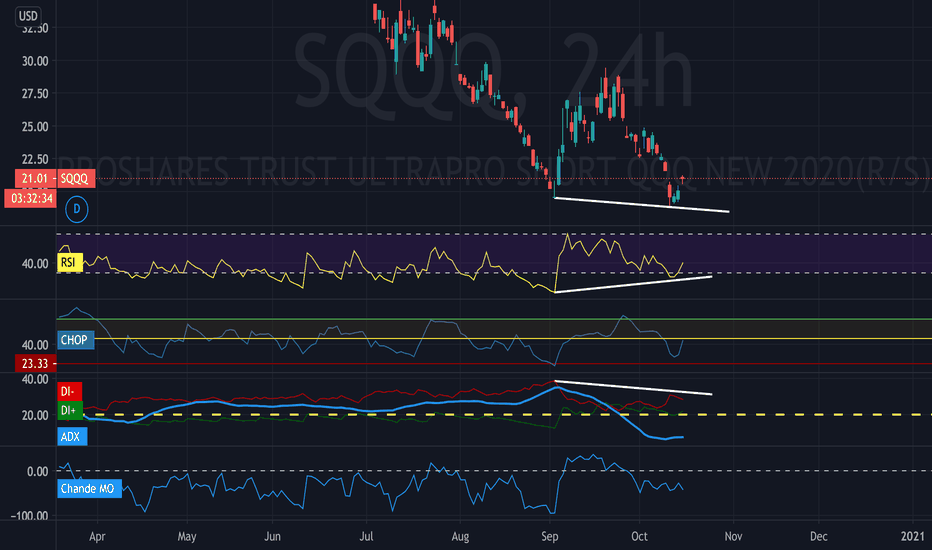The image size is (932, 550).
Task: Click the Oct label on time axis
Action: [639, 536]
